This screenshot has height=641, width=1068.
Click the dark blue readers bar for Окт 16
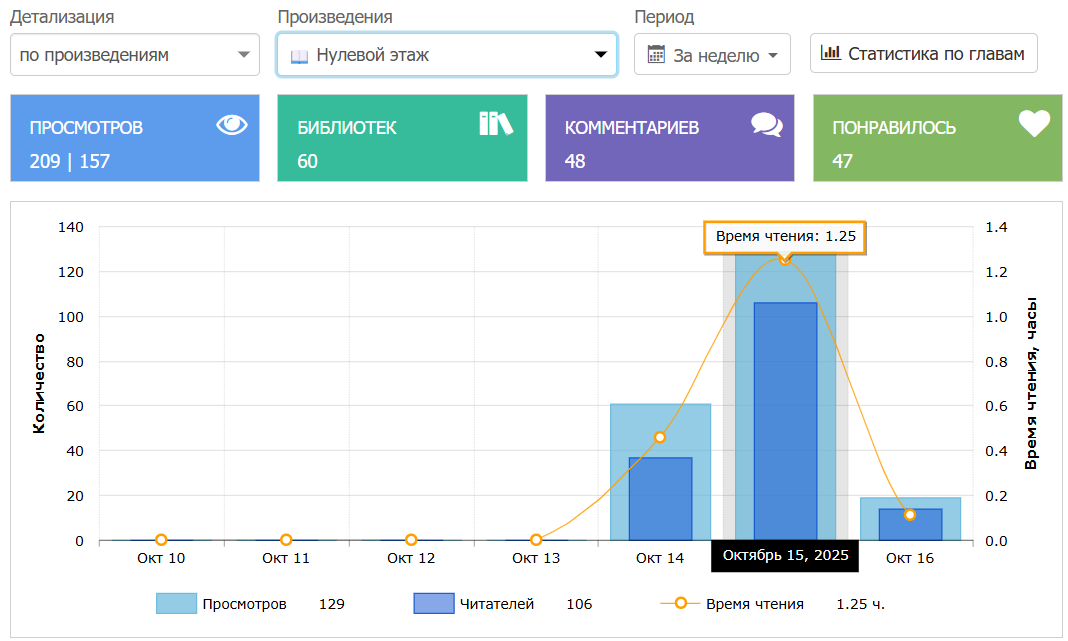tap(910, 525)
